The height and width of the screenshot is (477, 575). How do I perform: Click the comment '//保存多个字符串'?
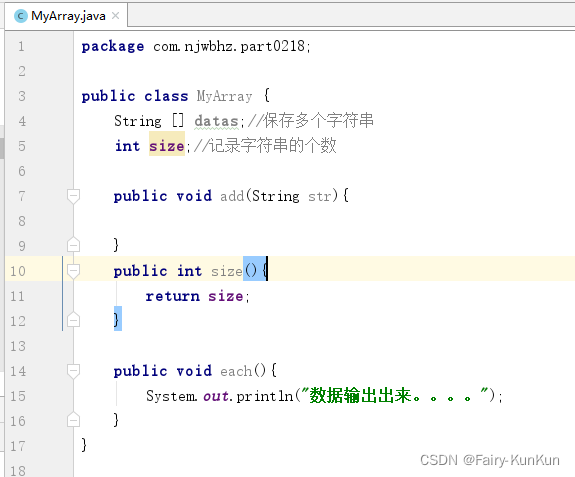(311, 121)
